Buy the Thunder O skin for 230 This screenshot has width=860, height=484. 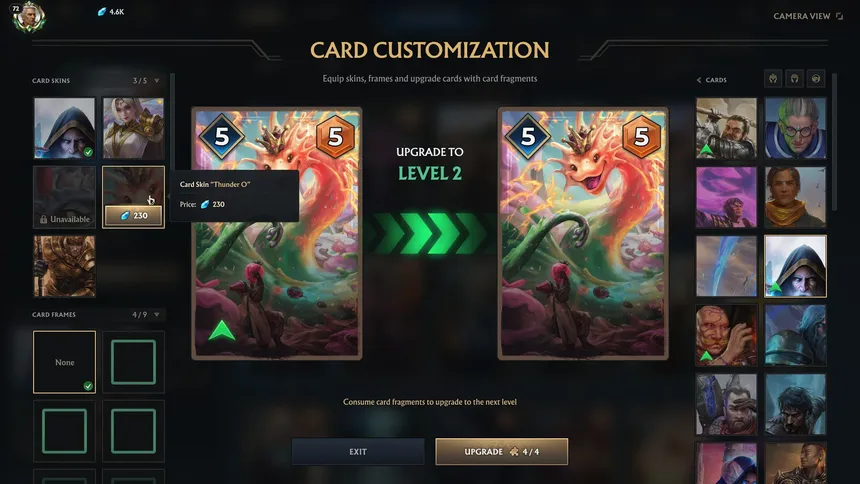(x=133, y=215)
